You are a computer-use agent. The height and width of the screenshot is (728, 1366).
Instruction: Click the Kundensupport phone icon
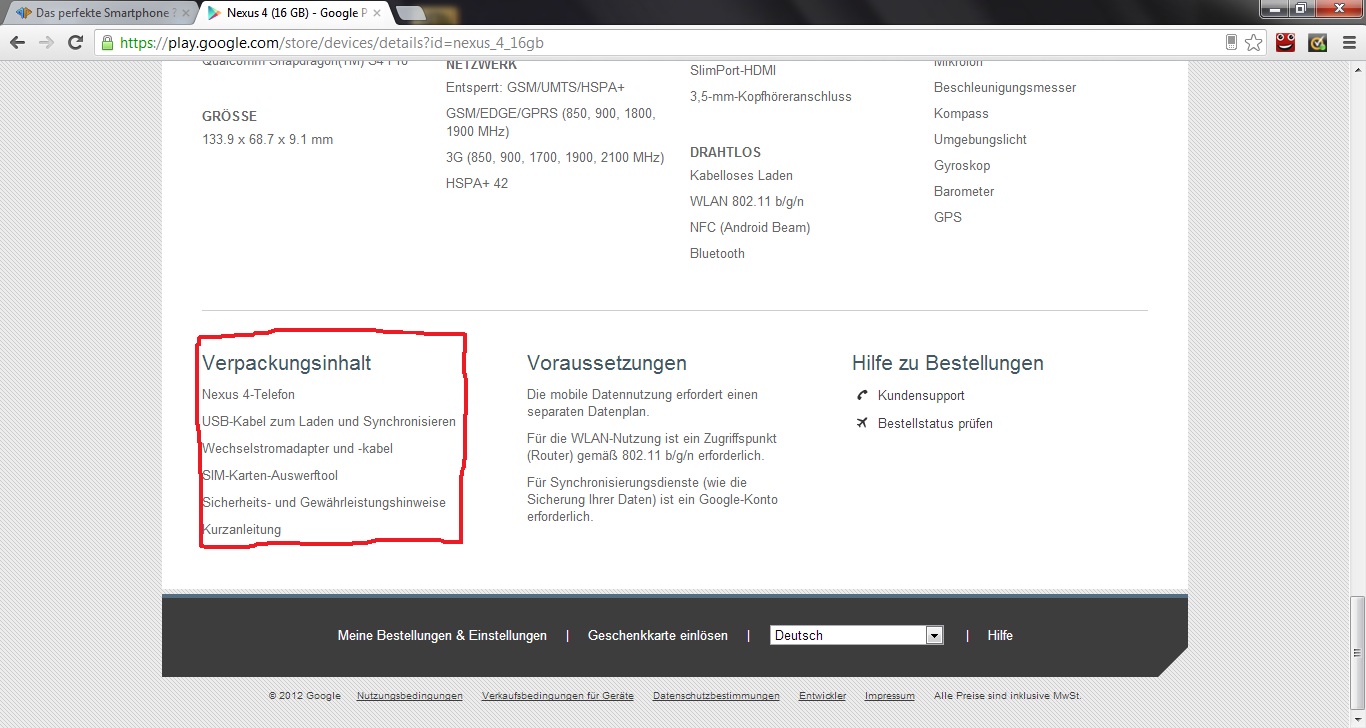pos(863,395)
